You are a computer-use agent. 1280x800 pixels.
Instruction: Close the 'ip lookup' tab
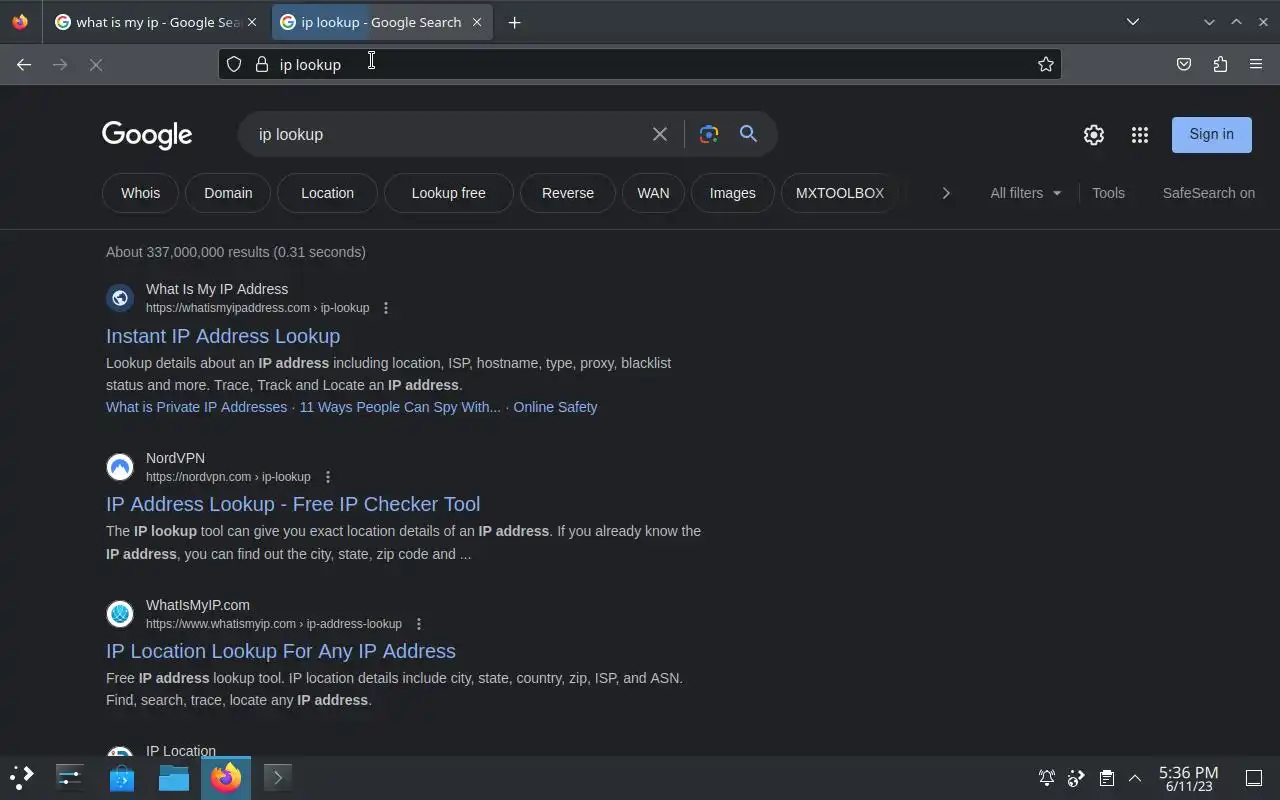click(x=477, y=22)
